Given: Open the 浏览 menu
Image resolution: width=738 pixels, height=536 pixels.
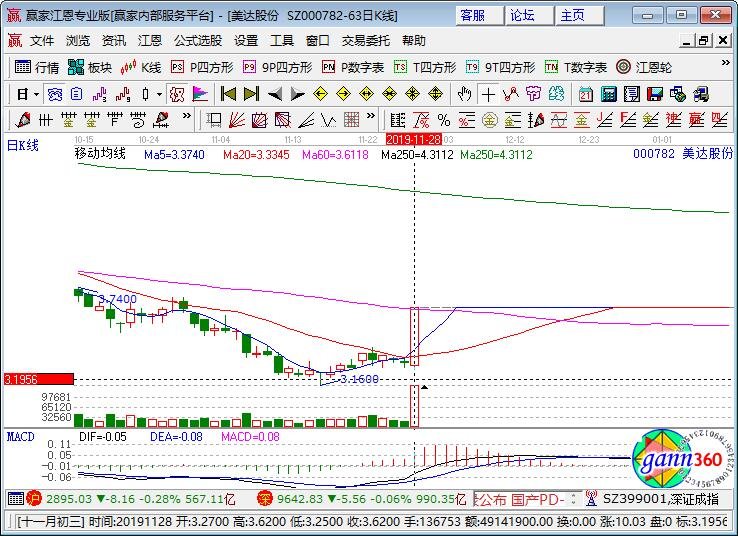Looking at the screenshot, I should tap(78, 41).
